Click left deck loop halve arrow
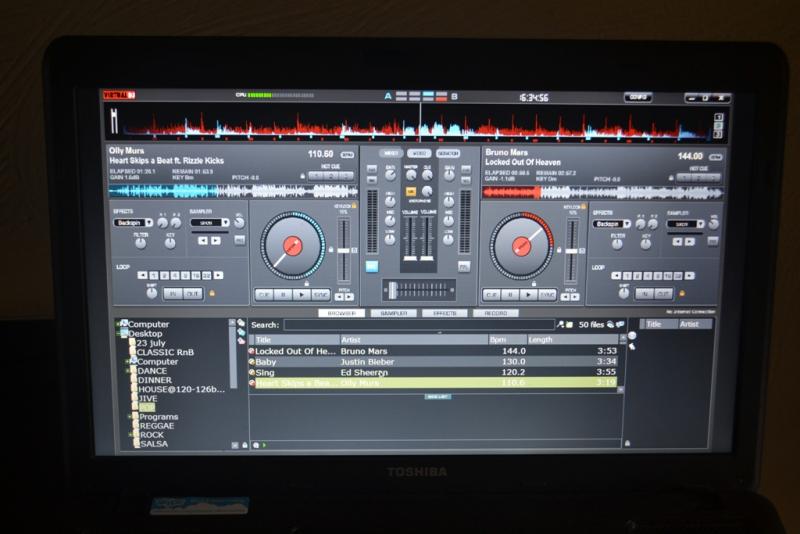This screenshot has width=800, height=534. [142, 275]
